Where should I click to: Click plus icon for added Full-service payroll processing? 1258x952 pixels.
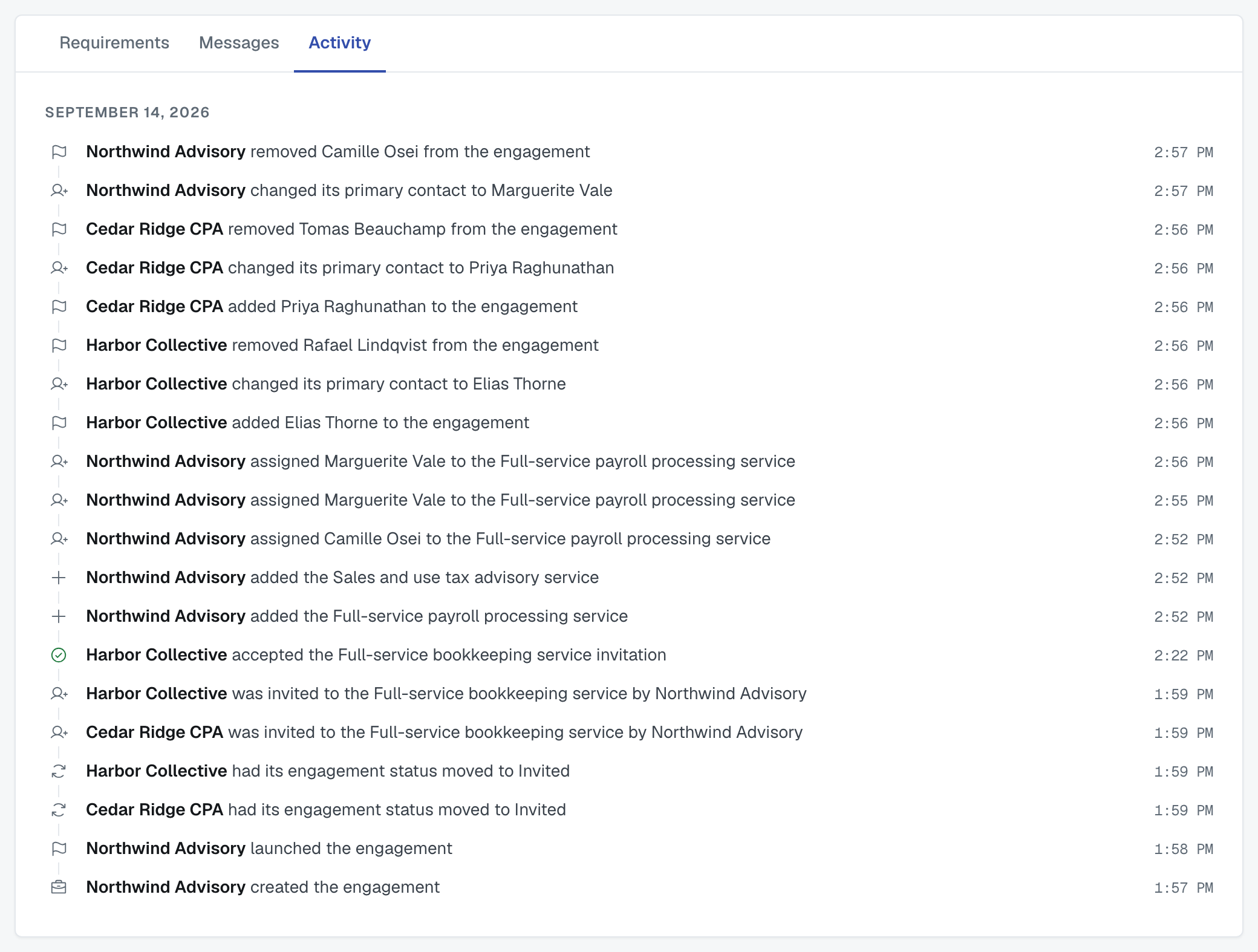[x=59, y=616]
